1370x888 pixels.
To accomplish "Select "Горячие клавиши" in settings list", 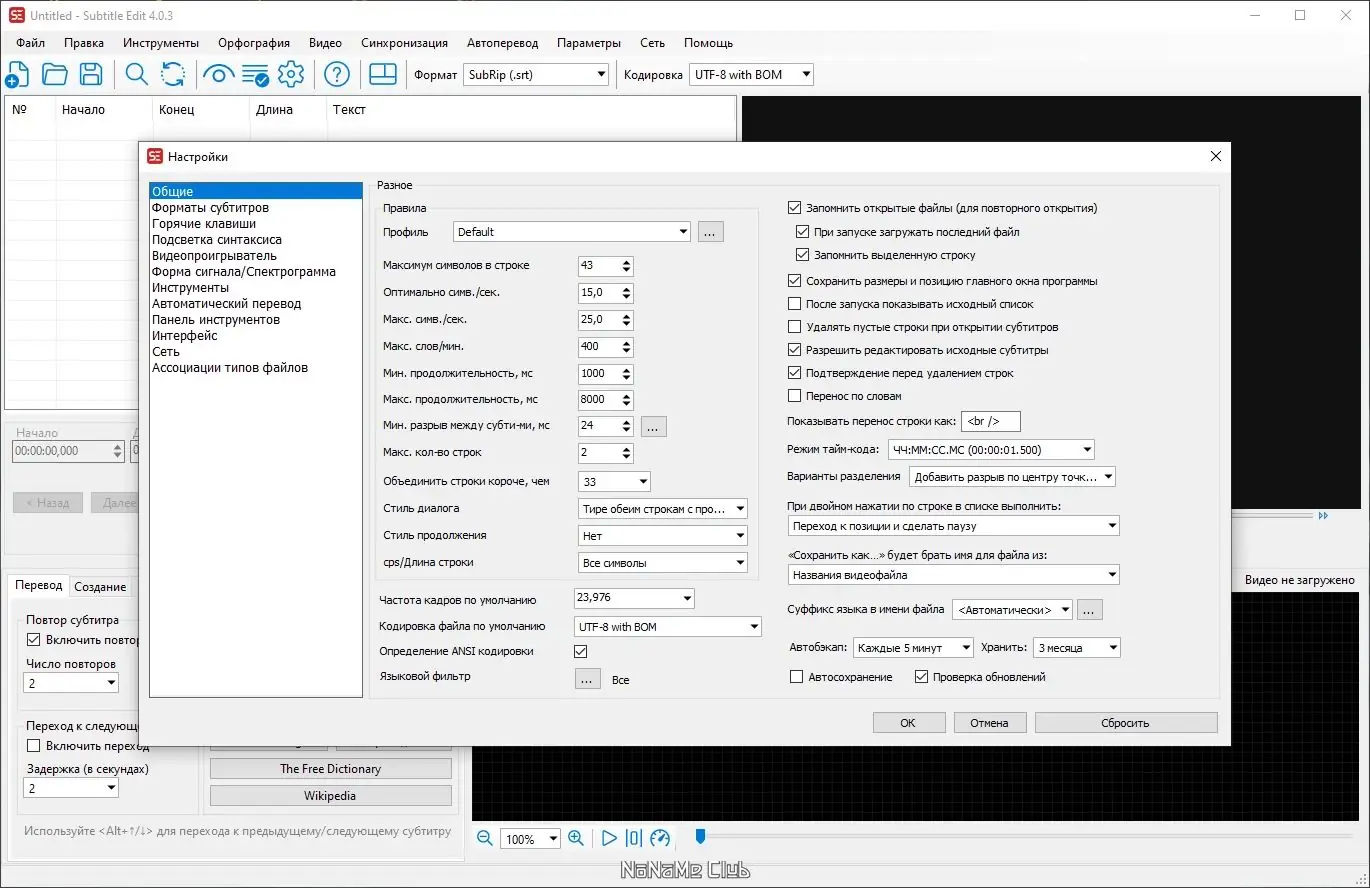I will [x=204, y=224].
